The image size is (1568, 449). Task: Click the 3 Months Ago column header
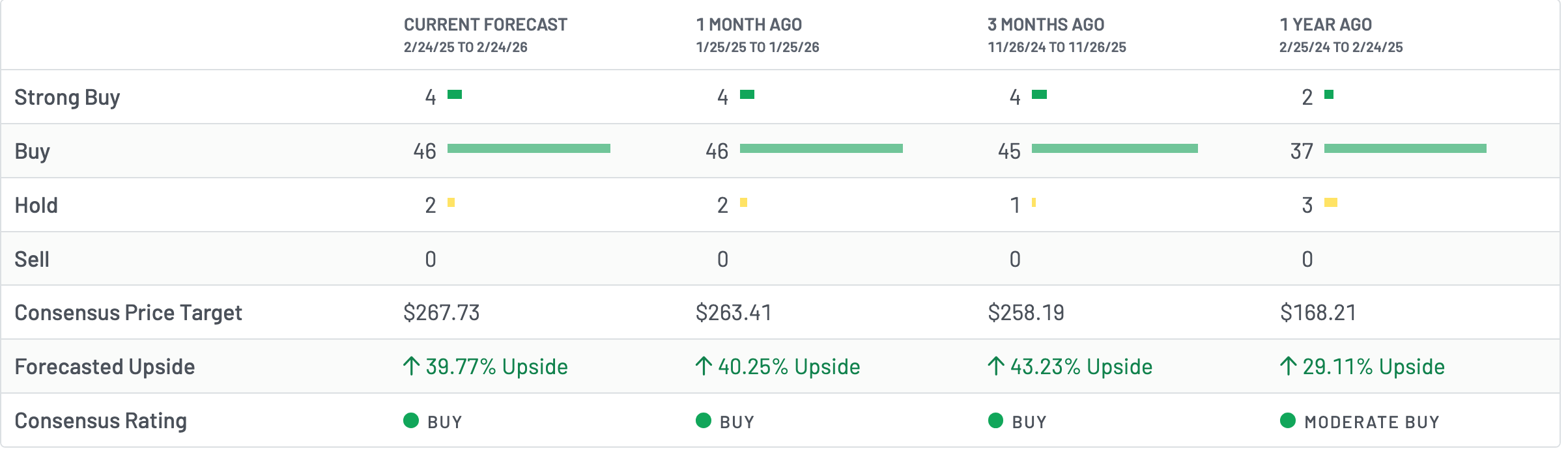click(x=1046, y=25)
